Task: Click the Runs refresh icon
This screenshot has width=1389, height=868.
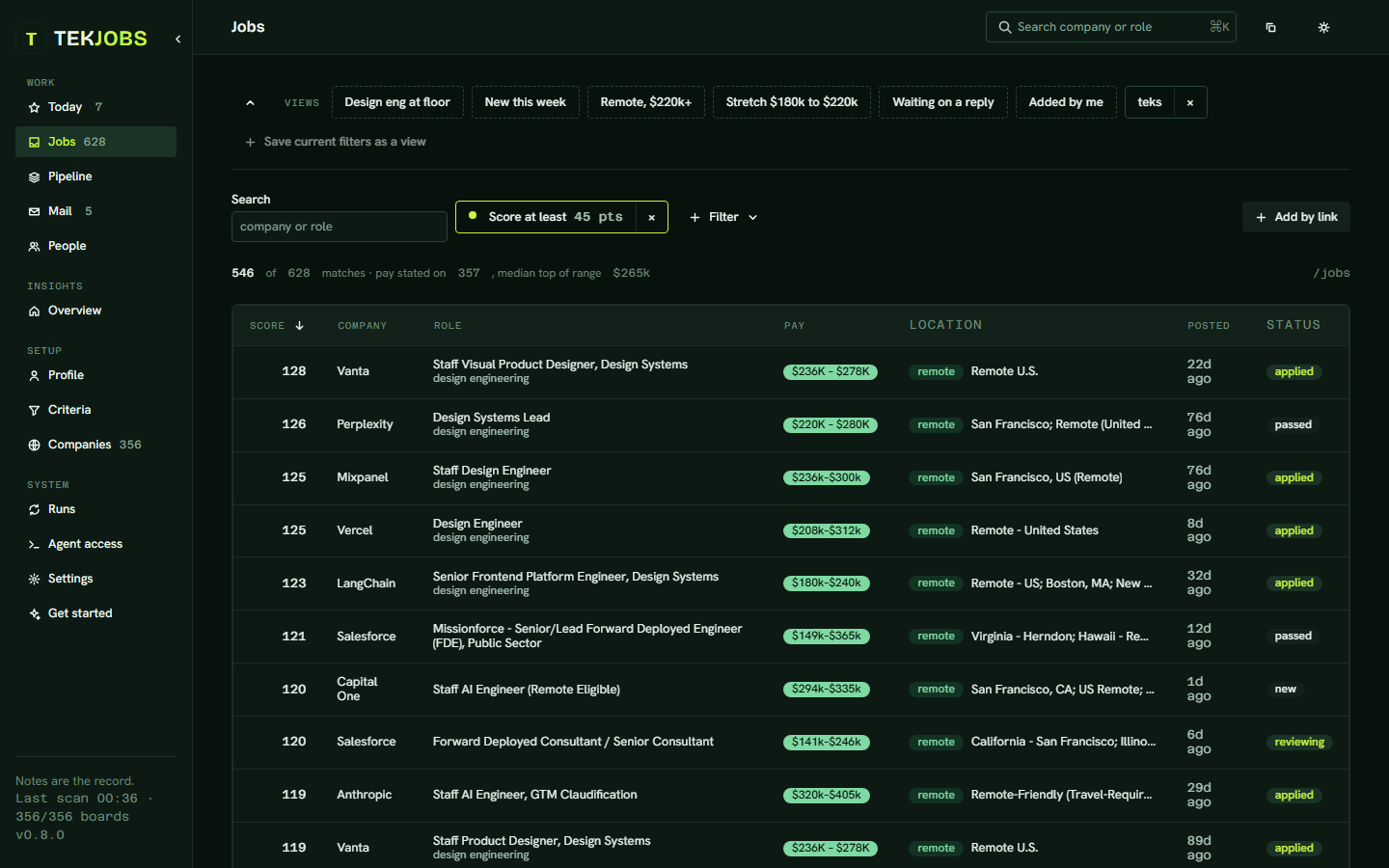Action: tap(34, 509)
